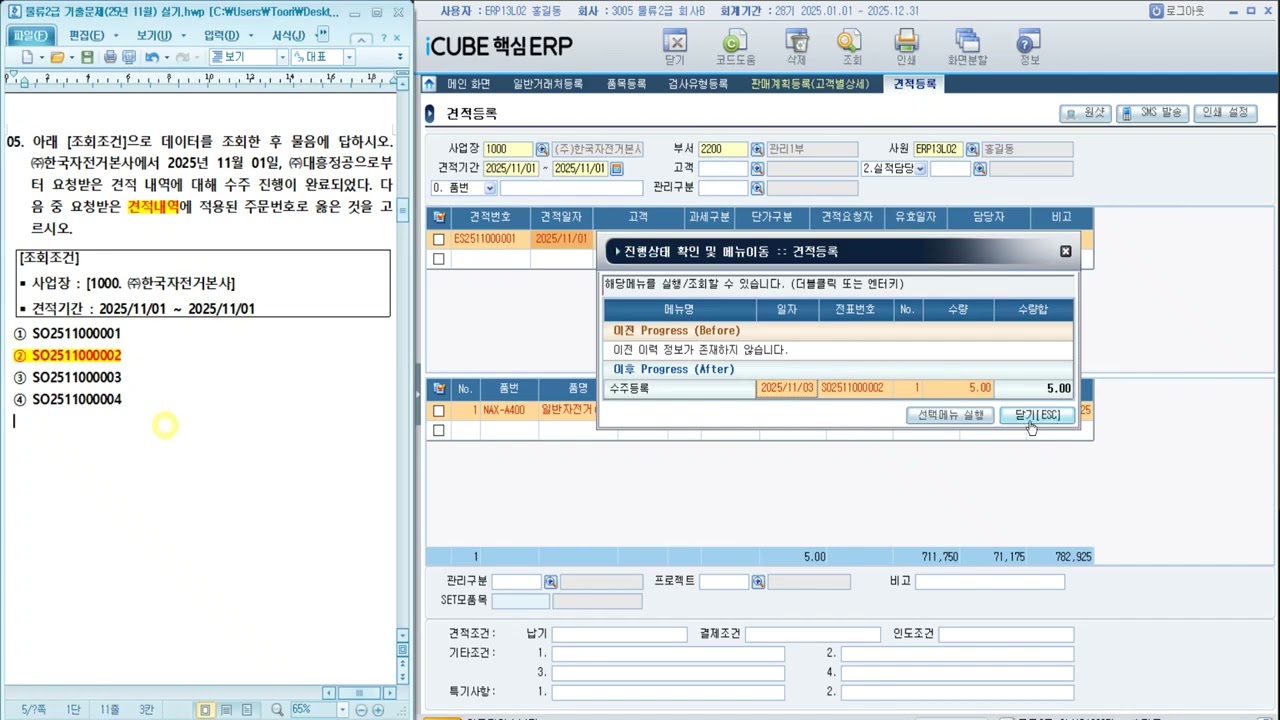Toggle select-all icon in 견적번호 grid header

[x=438, y=217]
